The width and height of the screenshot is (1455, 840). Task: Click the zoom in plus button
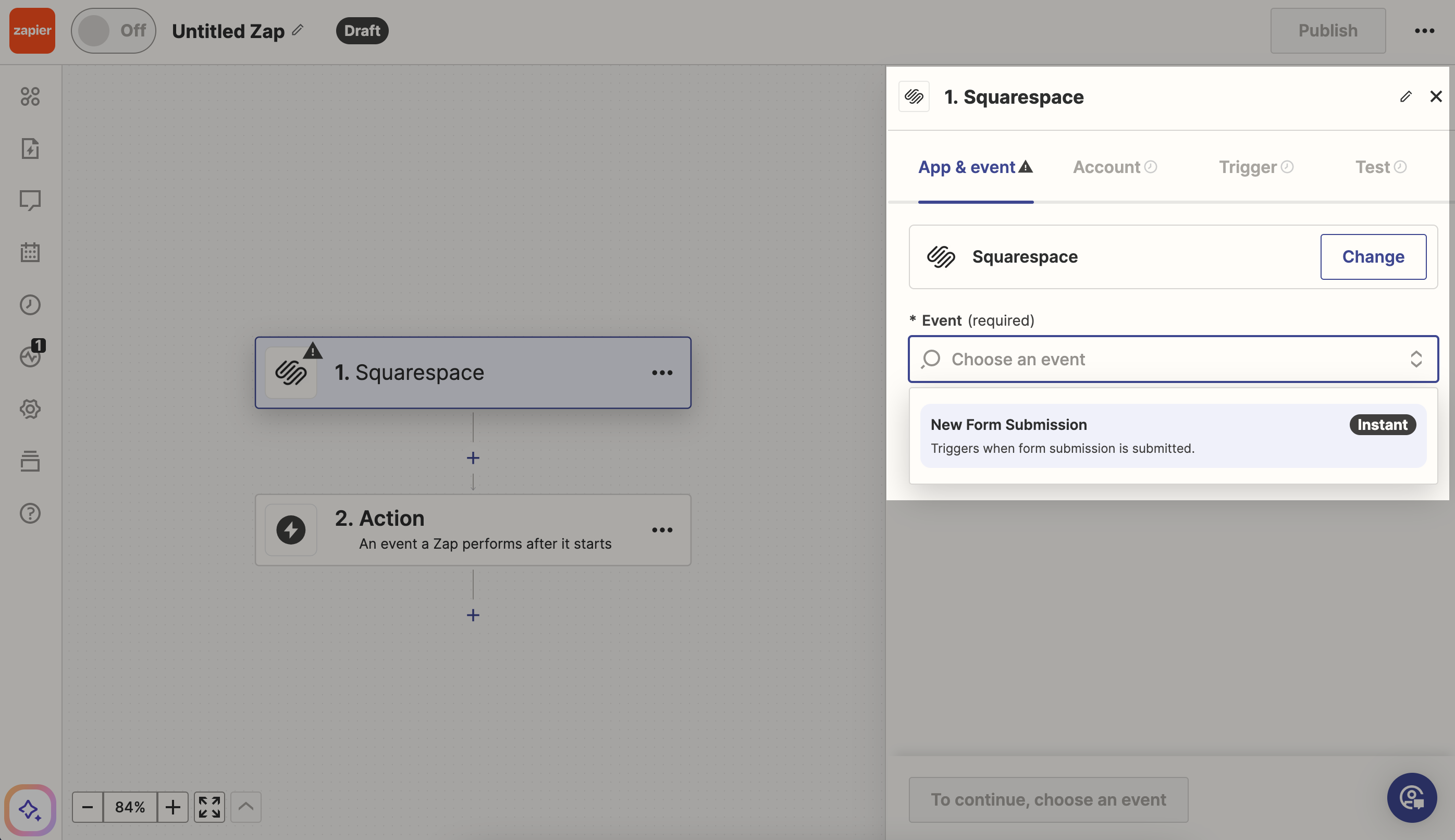click(x=172, y=807)
